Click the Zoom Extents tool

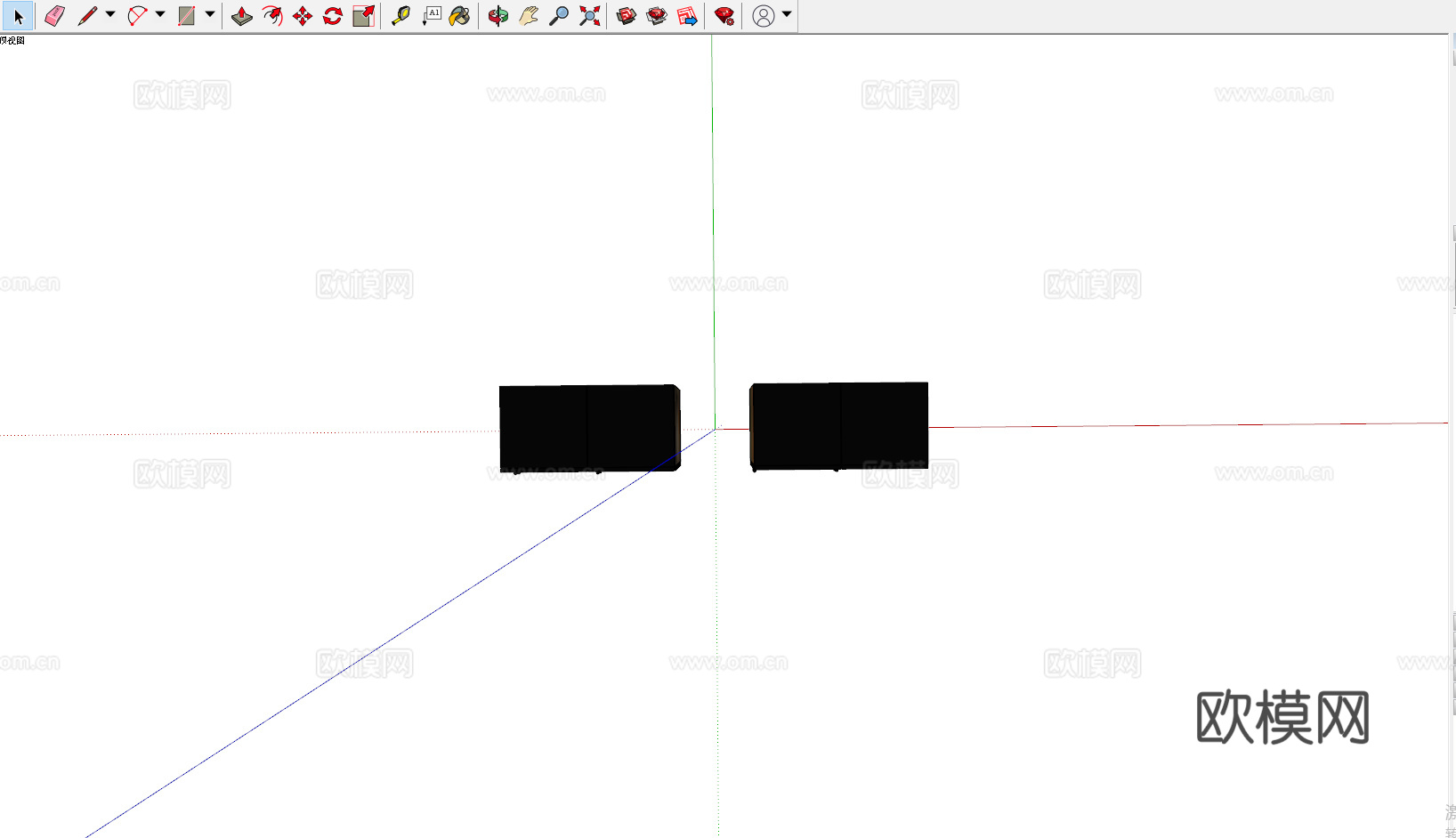589,16
